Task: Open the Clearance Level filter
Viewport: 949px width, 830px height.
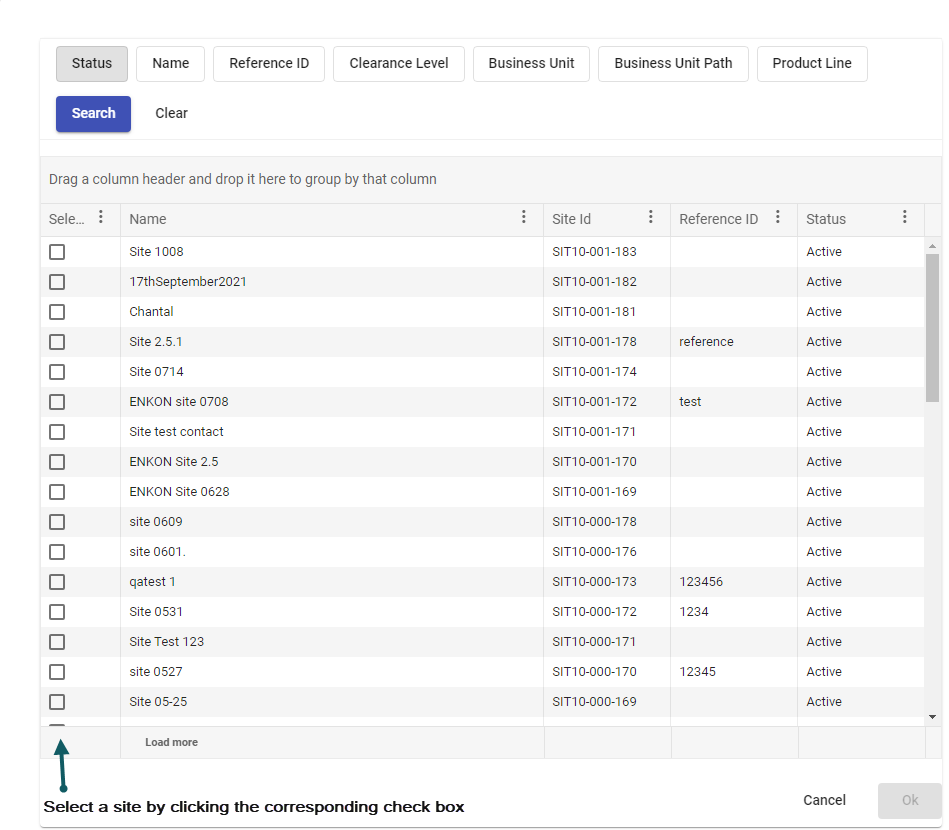Action: [399, 63]
